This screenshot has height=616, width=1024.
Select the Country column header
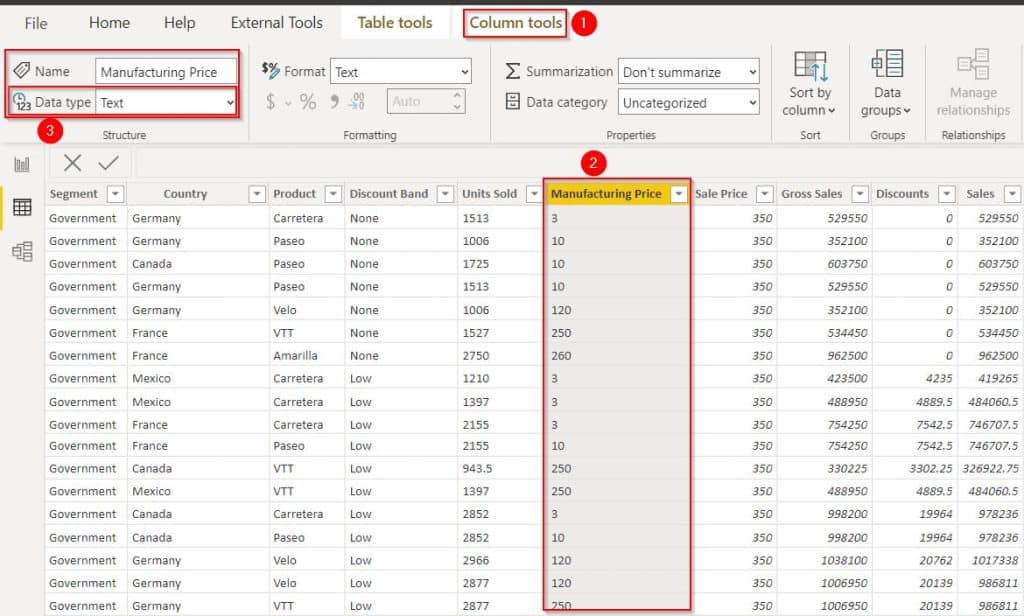pos(185,194)
